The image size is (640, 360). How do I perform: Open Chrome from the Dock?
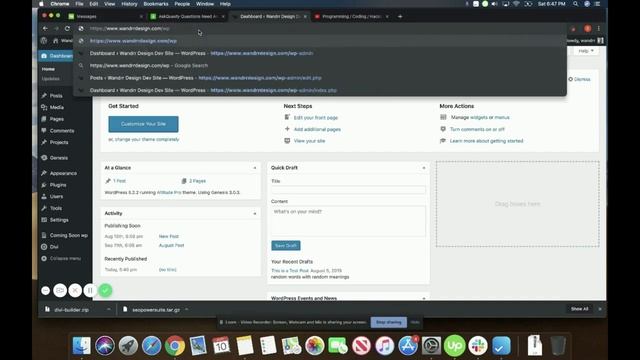tap(175, 346)
